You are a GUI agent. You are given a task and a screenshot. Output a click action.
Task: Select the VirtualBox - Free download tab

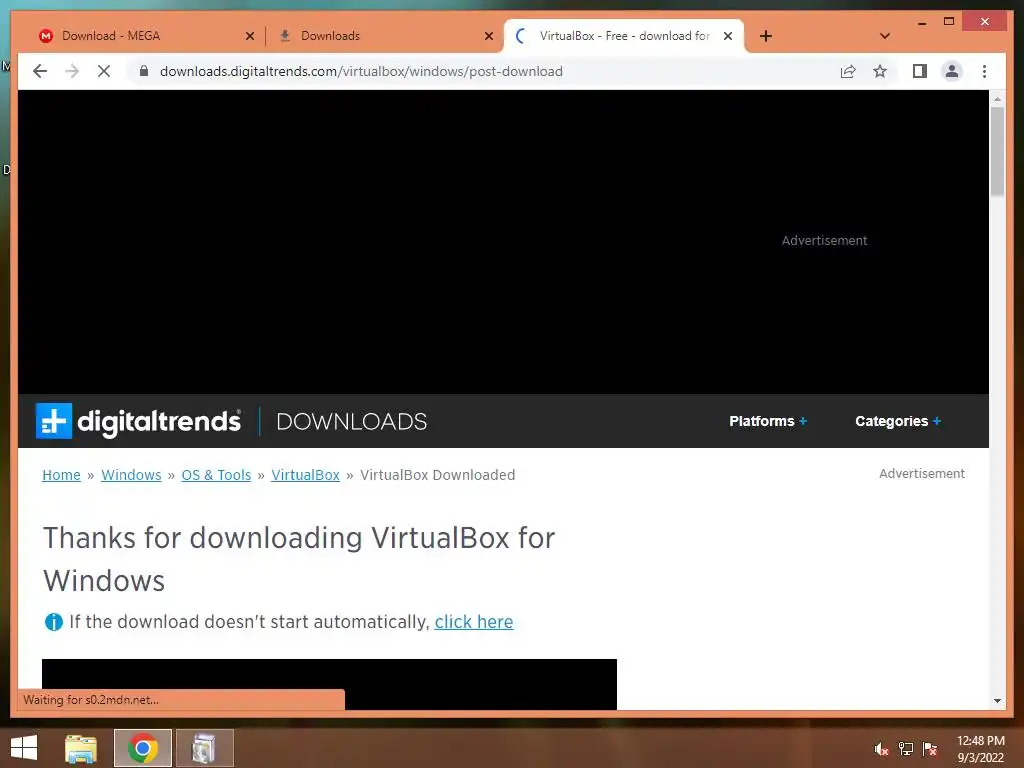point(624,36)
